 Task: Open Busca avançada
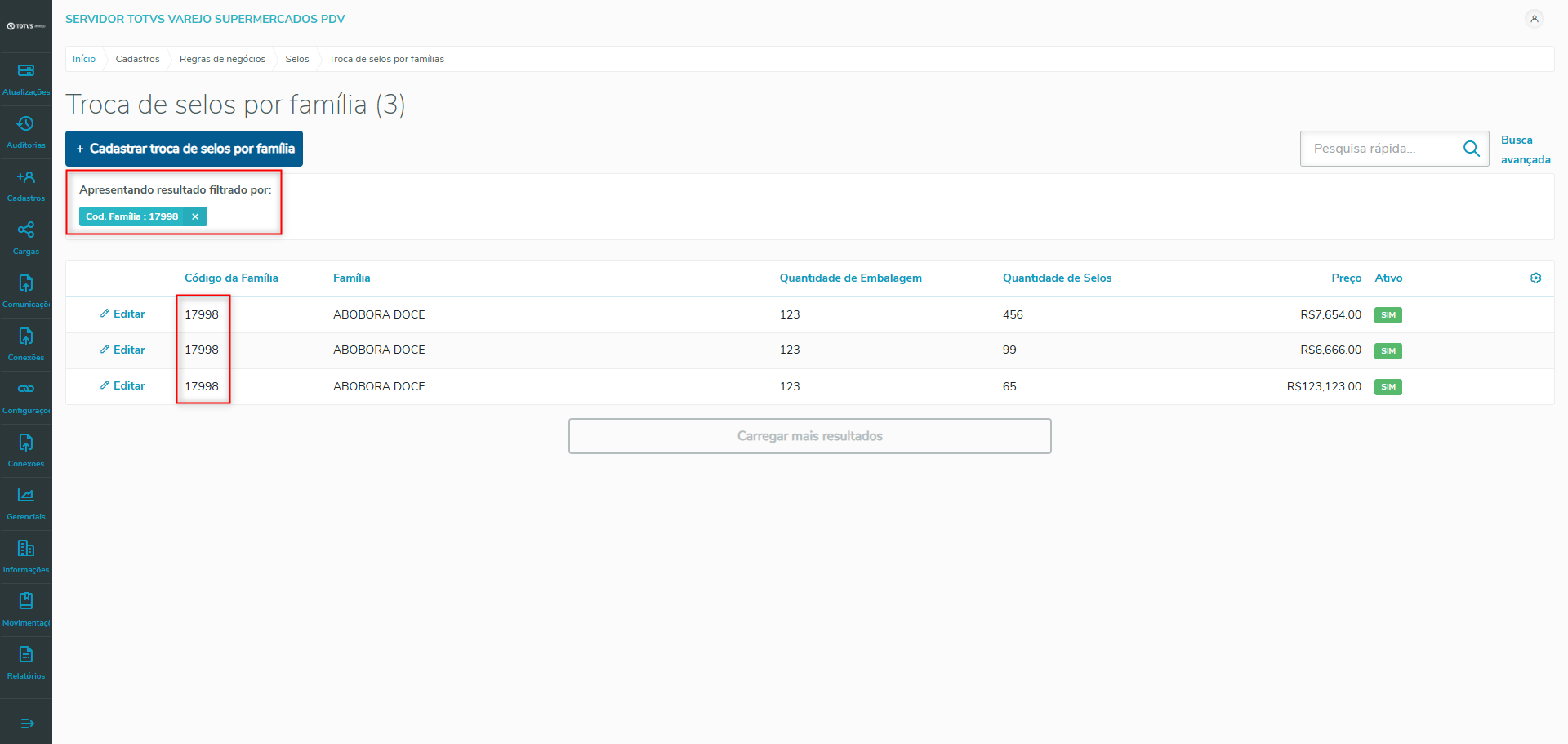pyautogui.click(x=1526, y=149)
